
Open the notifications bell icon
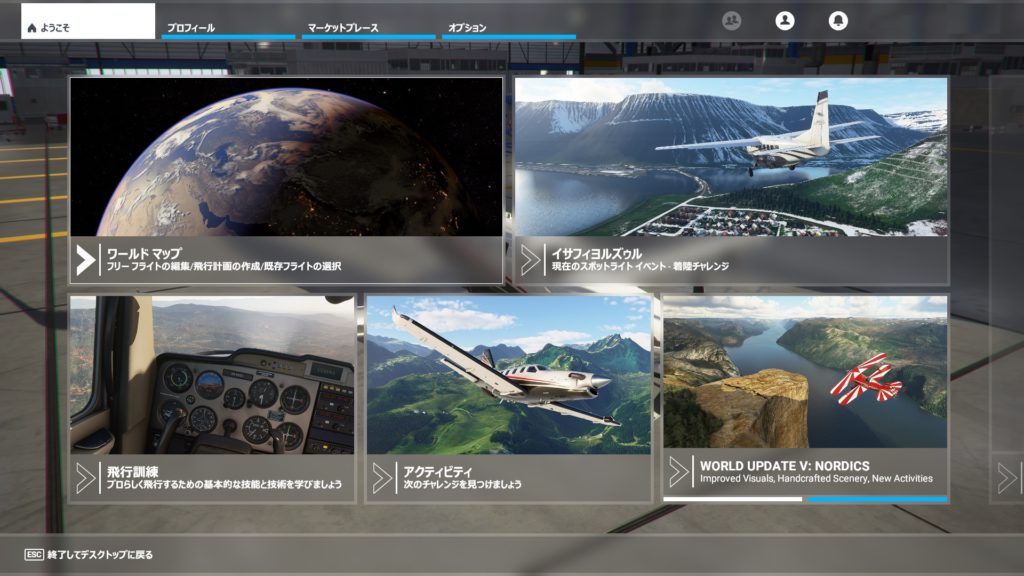coord(838,21)
